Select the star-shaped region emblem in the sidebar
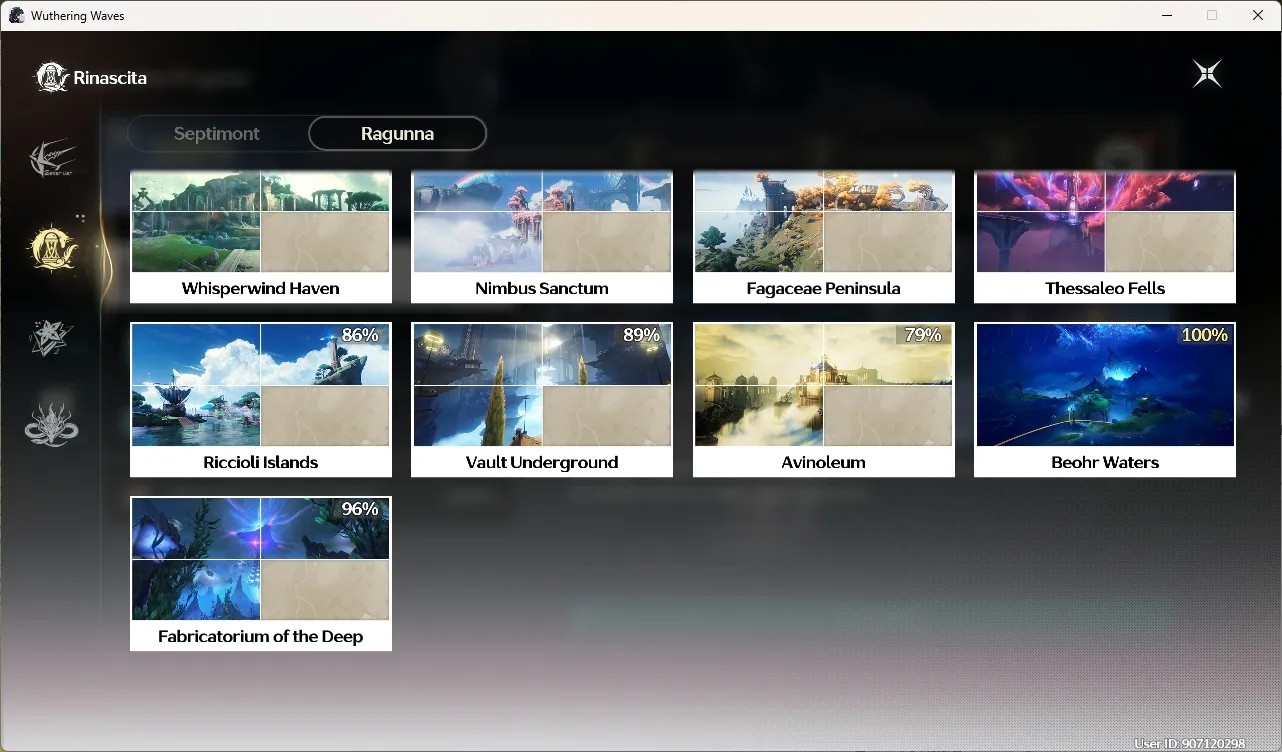This screenshot has width=1282, height=752. pyautogui.click(x=51, y=337)
